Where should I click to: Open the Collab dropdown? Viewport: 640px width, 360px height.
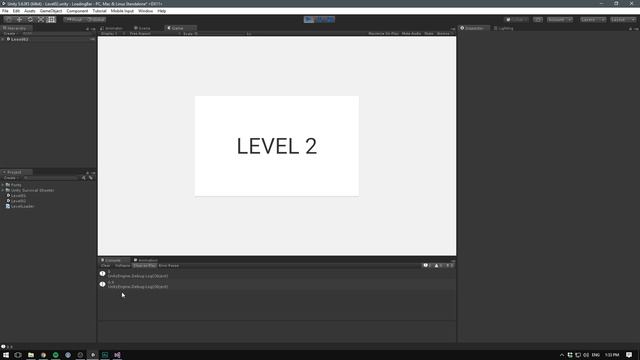pos(517,20)
